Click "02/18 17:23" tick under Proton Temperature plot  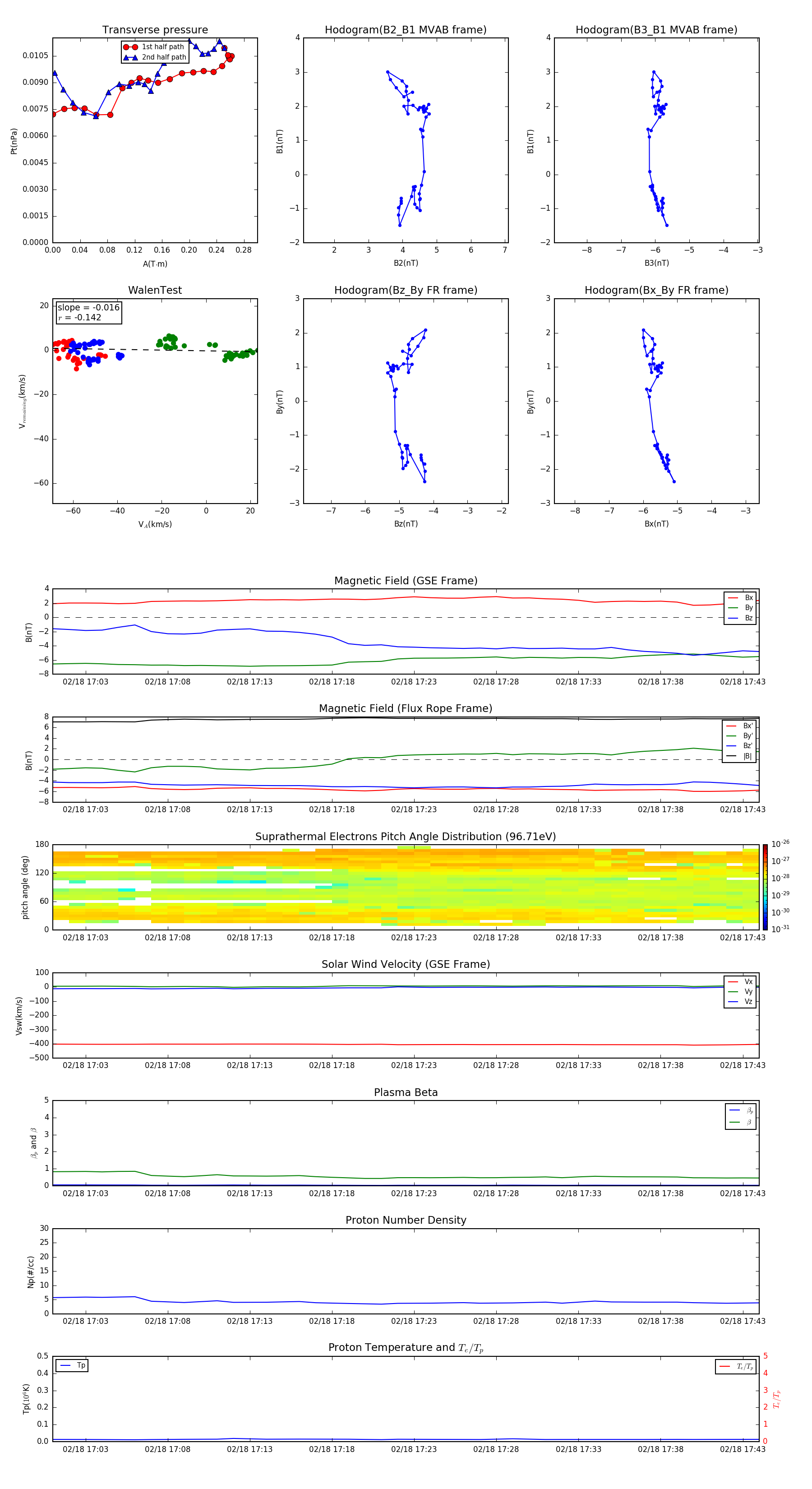414,1449
